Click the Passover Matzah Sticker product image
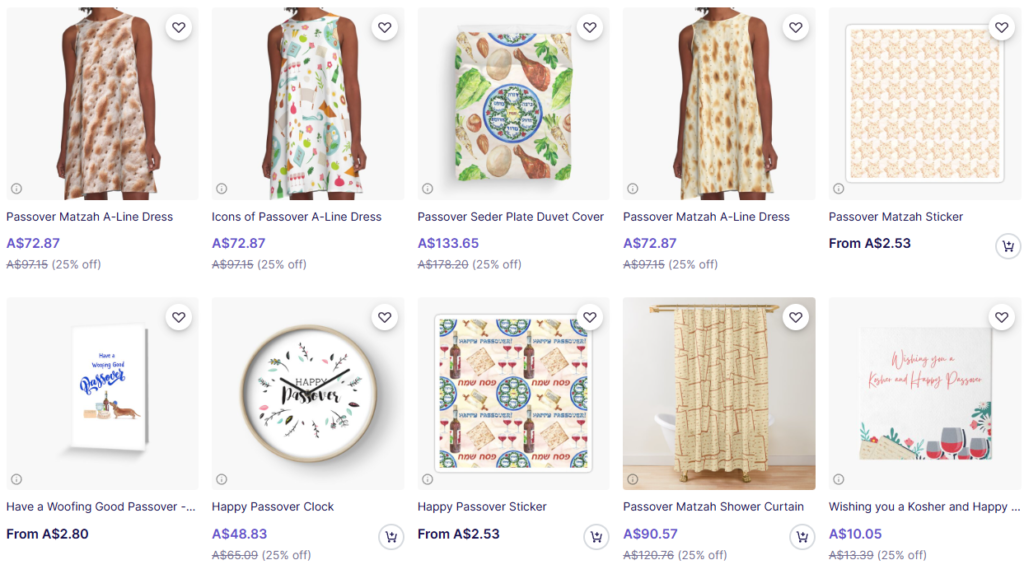The height and width of the screenshot is (574, 1024). pos(924,102)
